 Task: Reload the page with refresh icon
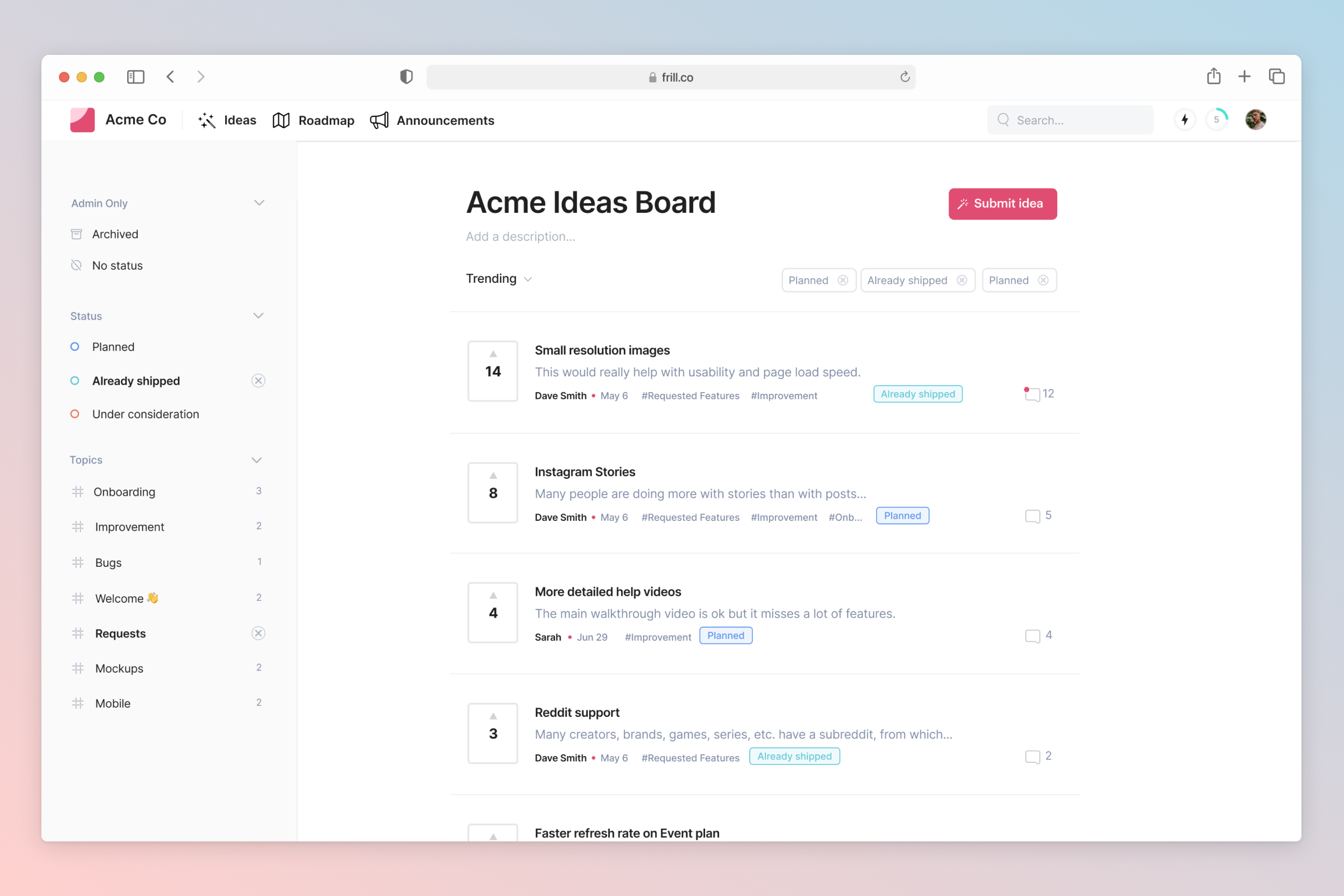coord(904,77)
